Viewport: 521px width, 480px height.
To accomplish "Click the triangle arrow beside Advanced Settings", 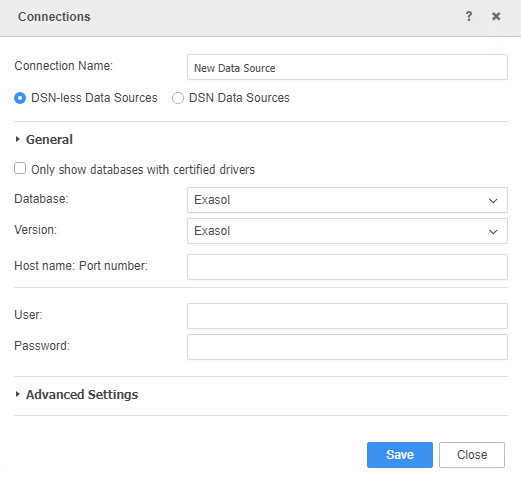I will coord(18,394).
